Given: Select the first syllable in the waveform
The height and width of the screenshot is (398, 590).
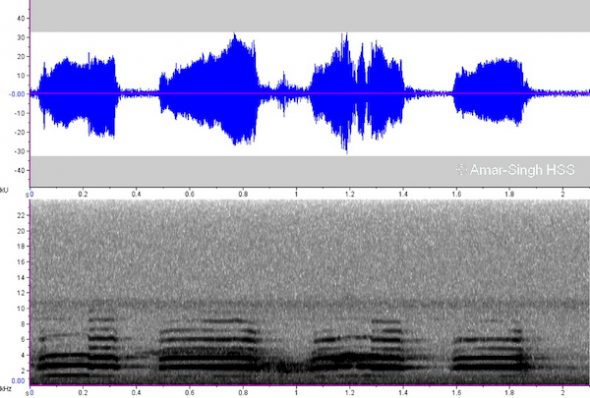Looking at the screenshot, I should [78, 94].
